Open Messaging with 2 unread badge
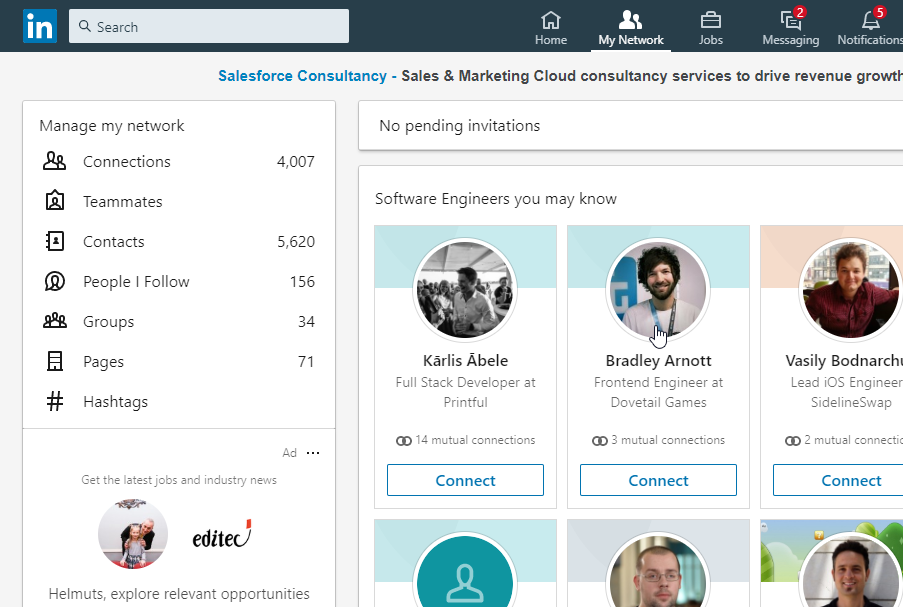Viewport: 903px width, 607px height. [790, 20]
